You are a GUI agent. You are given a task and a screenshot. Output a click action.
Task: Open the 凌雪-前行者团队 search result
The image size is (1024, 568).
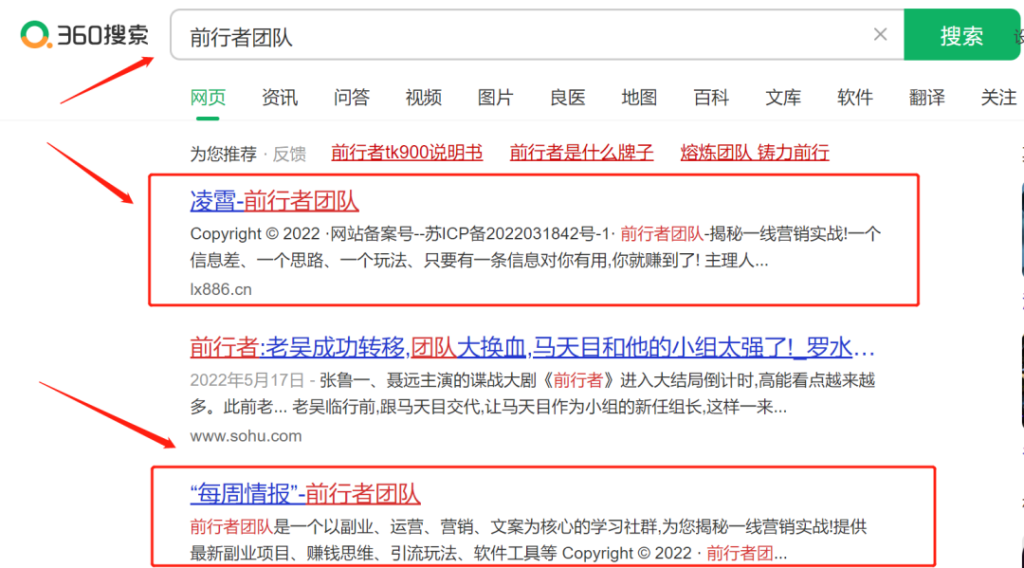pyautogui.click(x=274, y=201)
